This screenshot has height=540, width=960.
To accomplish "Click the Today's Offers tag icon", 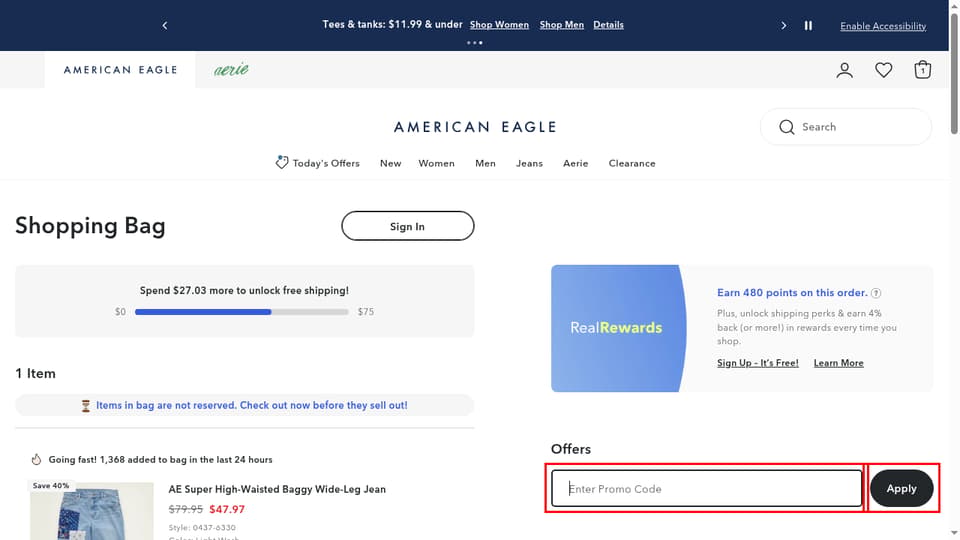I will click(282, 162).
